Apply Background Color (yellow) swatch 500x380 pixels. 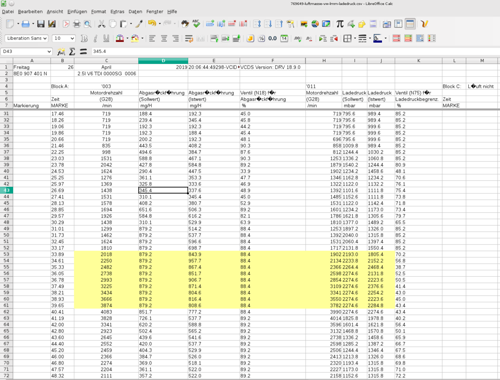pyautogui.click(x=135, y=39)
